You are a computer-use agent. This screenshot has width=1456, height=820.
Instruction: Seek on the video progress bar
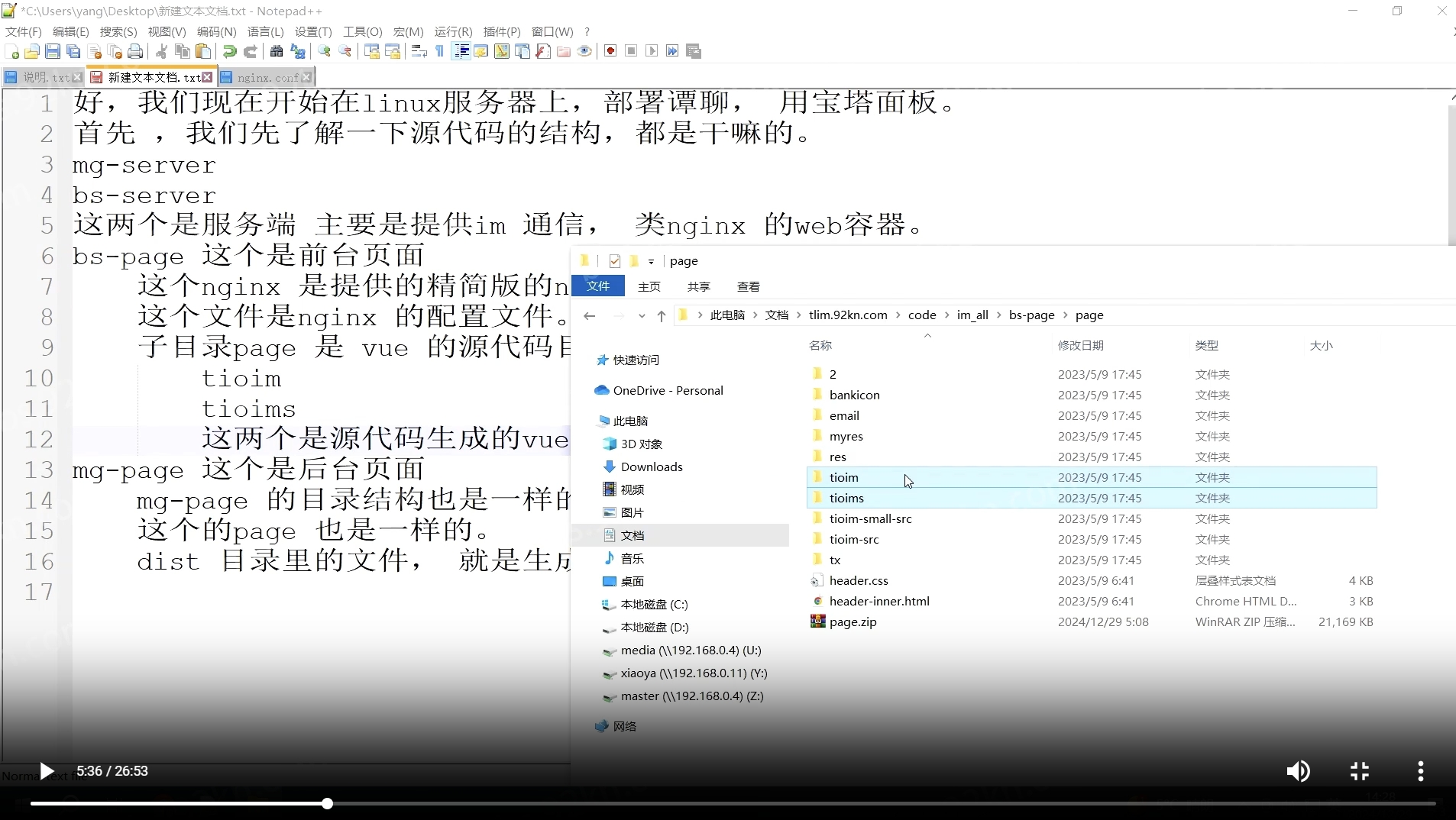tap(733, 804)
